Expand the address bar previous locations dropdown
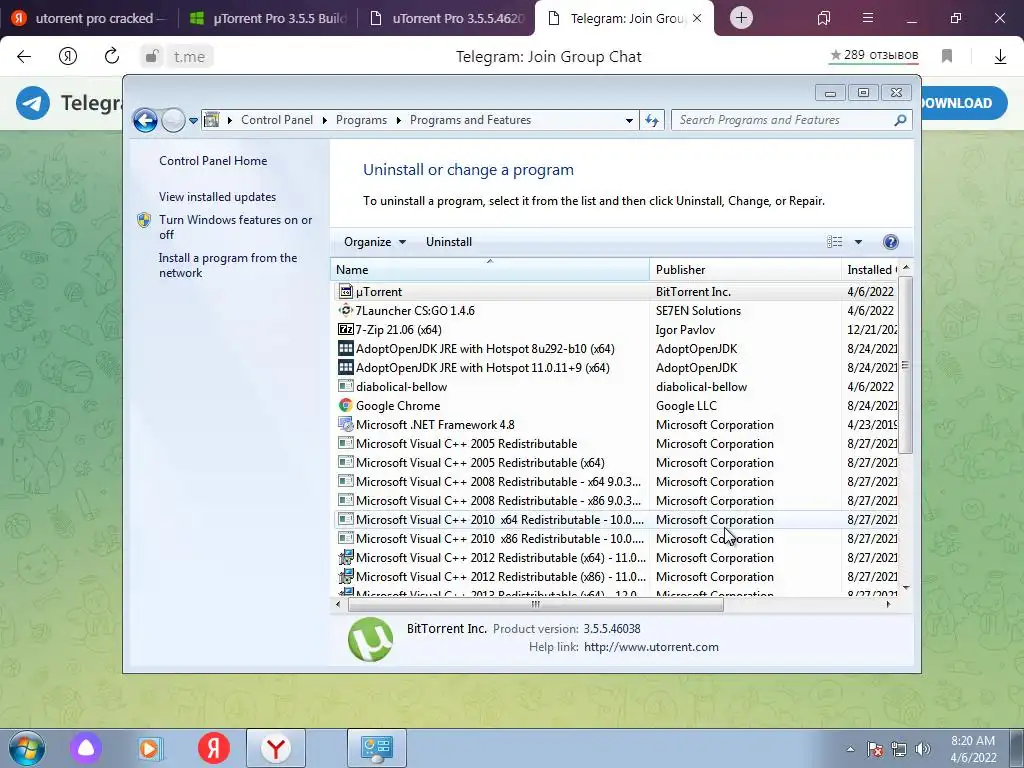Screen dimensions: 1024x768 click(629, 120)
